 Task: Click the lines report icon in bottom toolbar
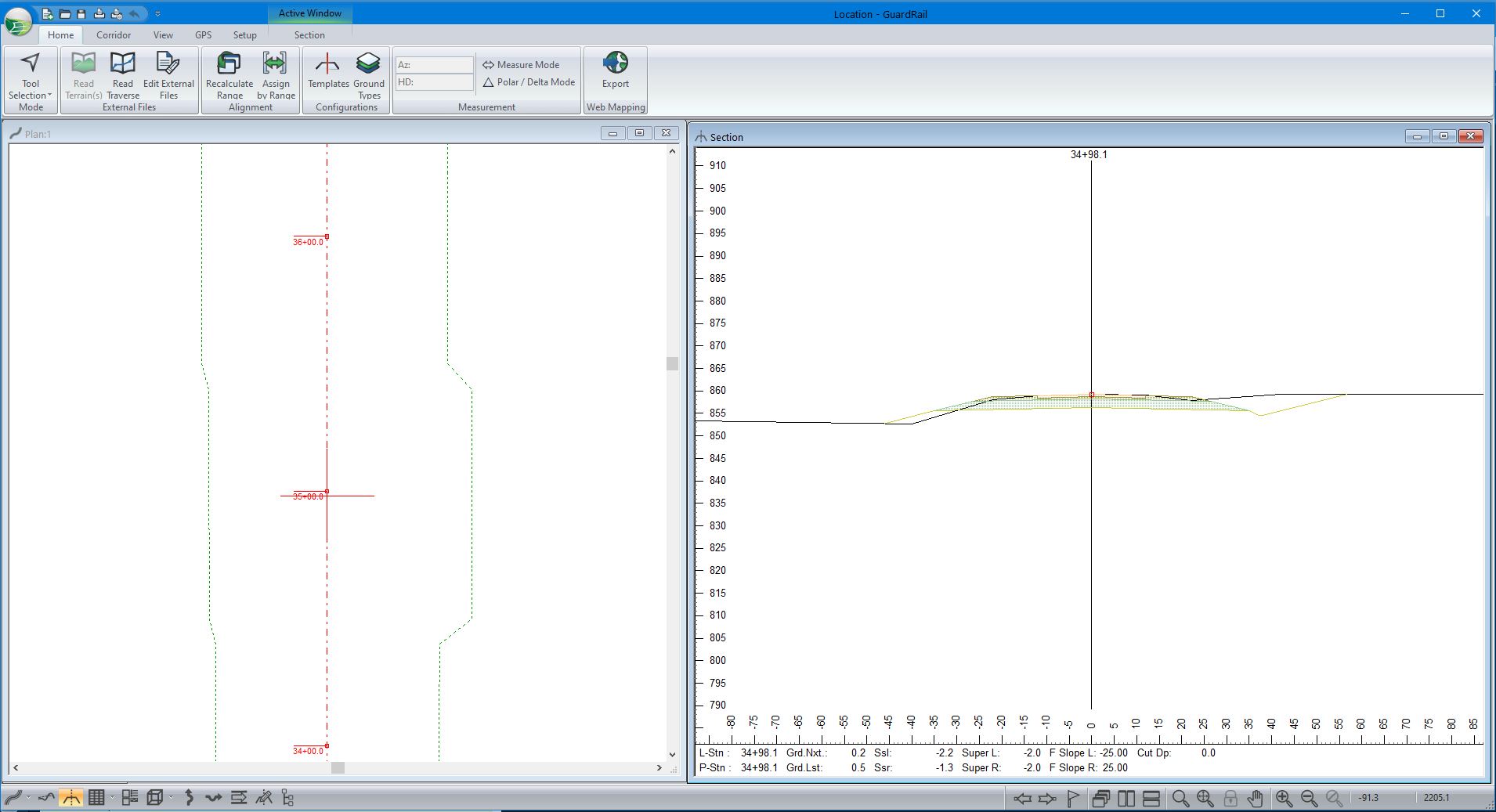239,798
